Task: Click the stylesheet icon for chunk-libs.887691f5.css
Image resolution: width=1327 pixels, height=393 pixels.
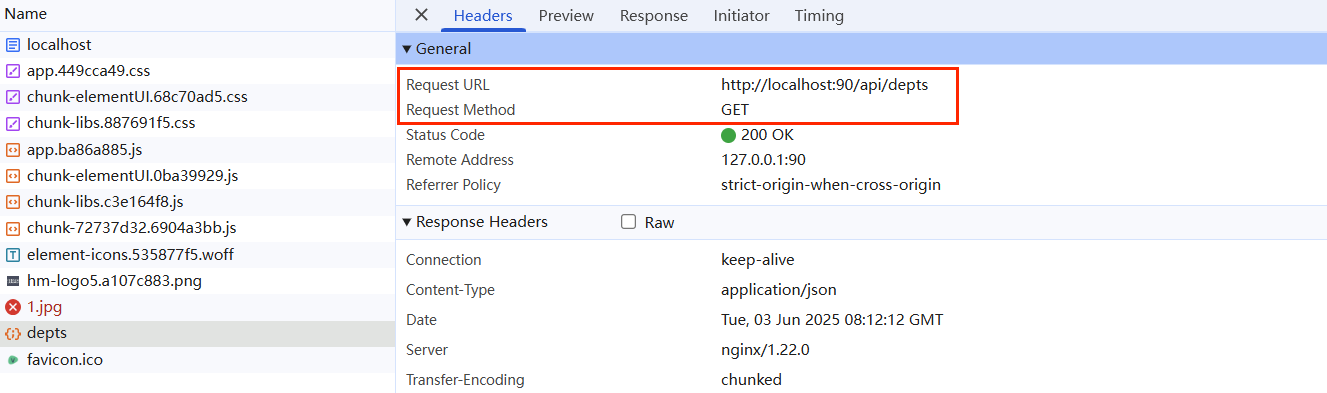Action: (13, 124)
